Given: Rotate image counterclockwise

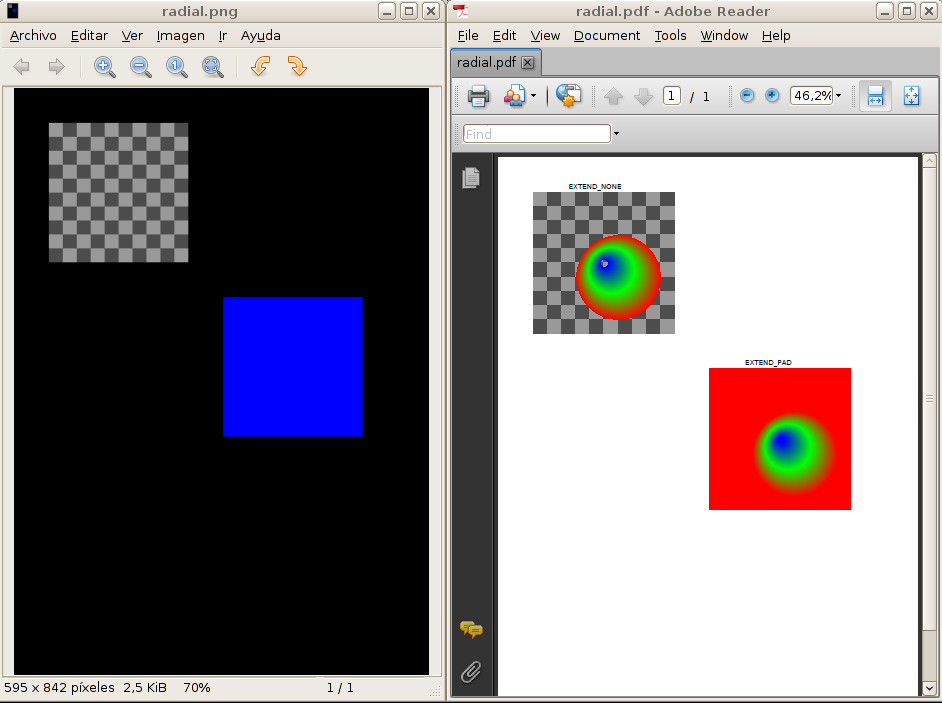Looking at the screenshot, I should tap(260, 67).
